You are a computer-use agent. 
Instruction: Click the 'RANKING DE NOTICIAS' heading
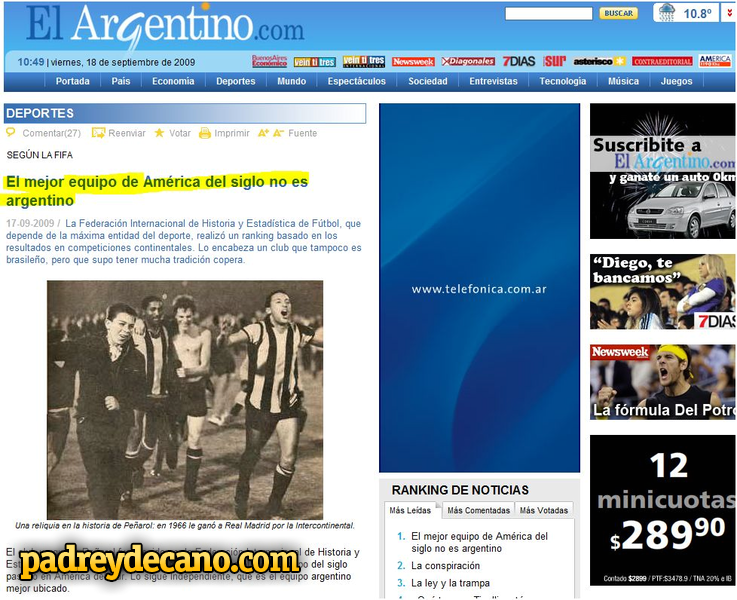click(x=460, y=490)
